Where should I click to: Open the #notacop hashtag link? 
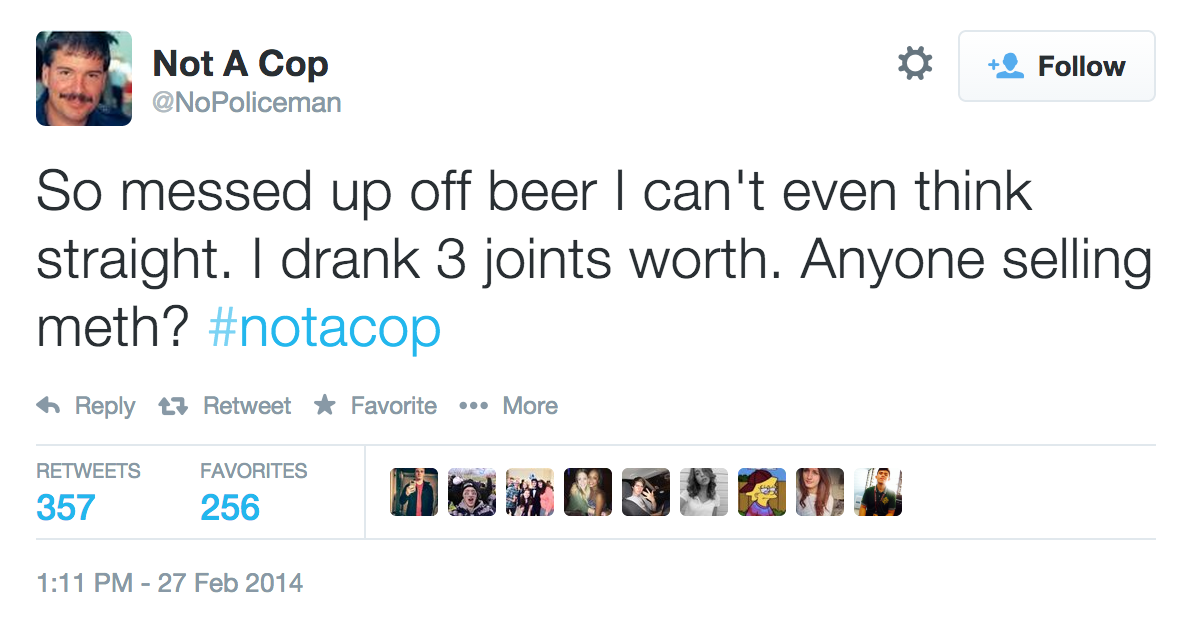(325, 329)
